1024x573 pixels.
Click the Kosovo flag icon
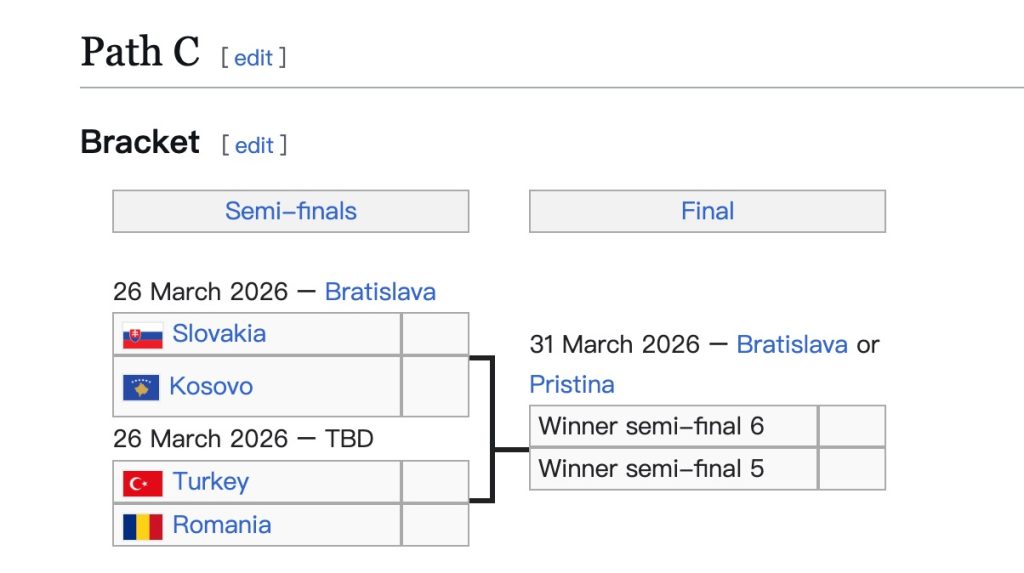141,387
